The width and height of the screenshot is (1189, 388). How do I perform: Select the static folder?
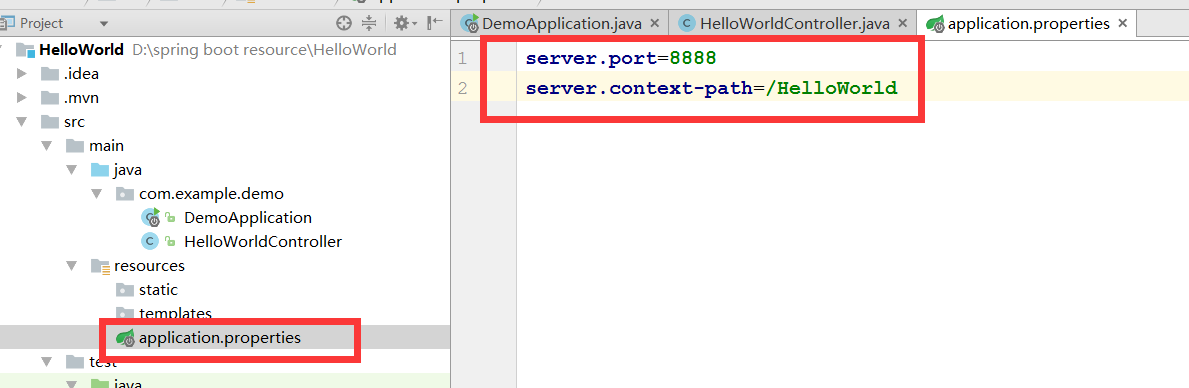coord(158,289)
